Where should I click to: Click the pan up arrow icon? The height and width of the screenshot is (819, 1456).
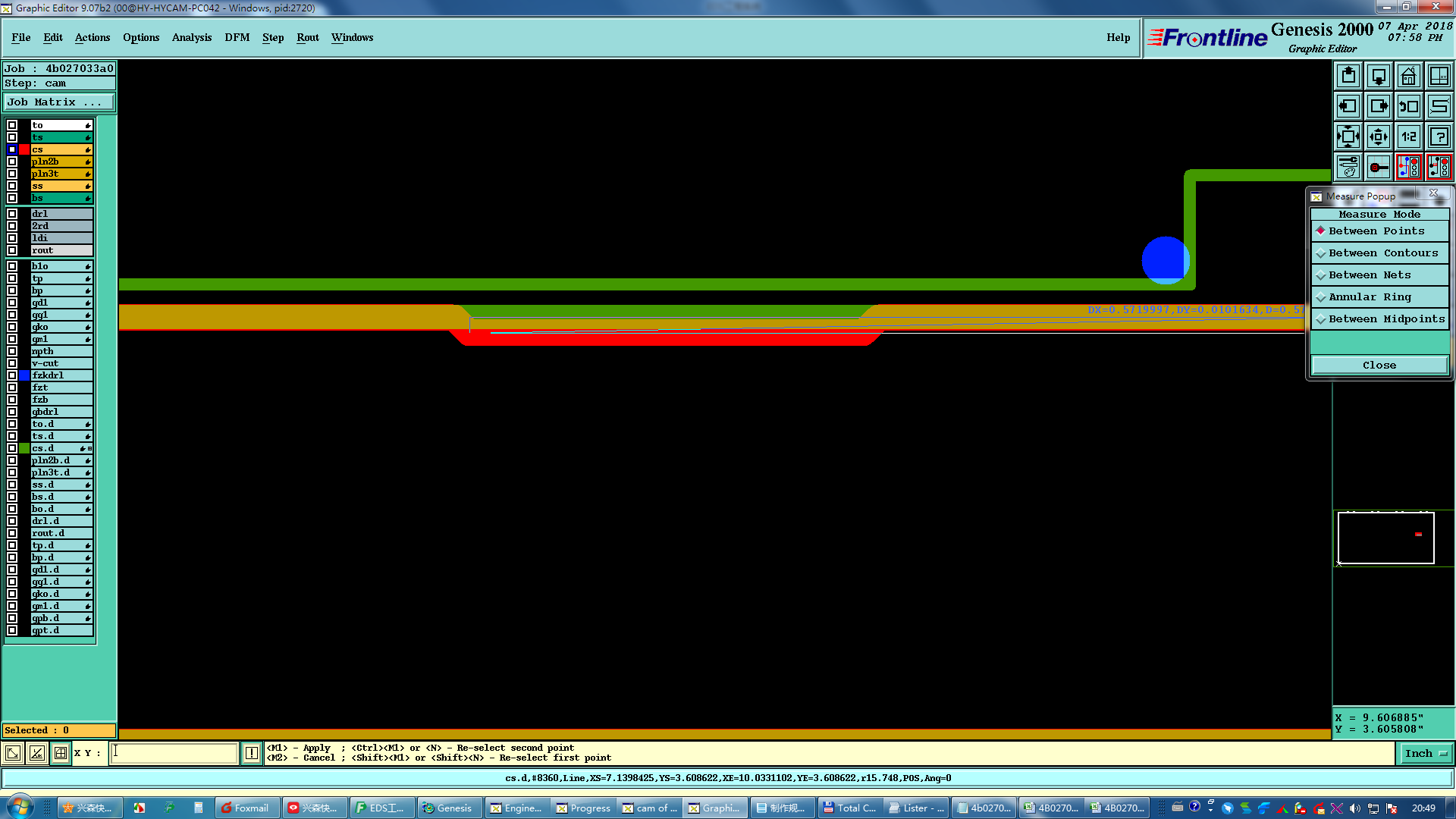[1348, 76]
